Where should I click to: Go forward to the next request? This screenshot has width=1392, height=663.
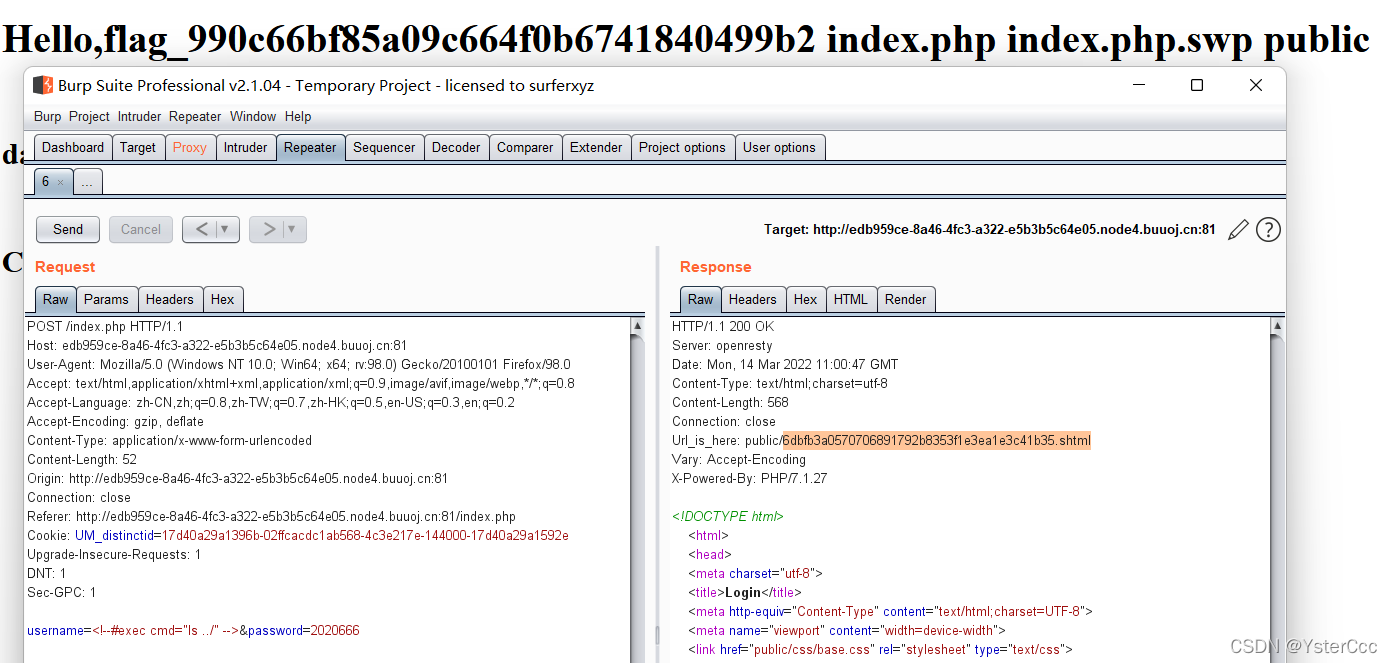pyautogui.click(x=268, y=229)
